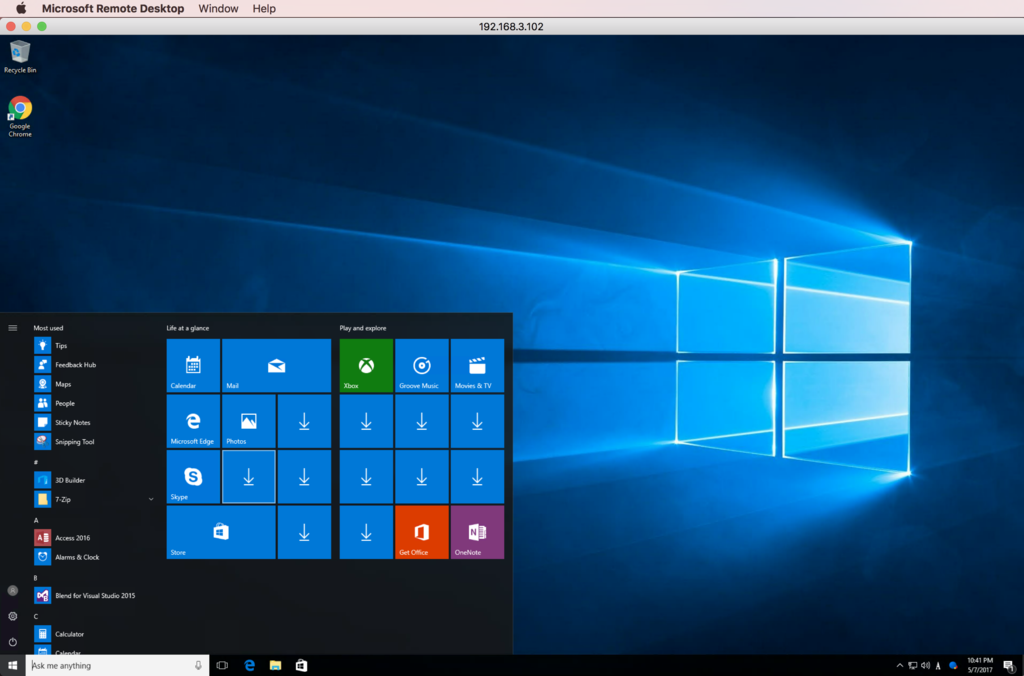Open Alarms & Clock app
The width and height of the screenshot is (1024, 676).
click(x=95, y=557)
